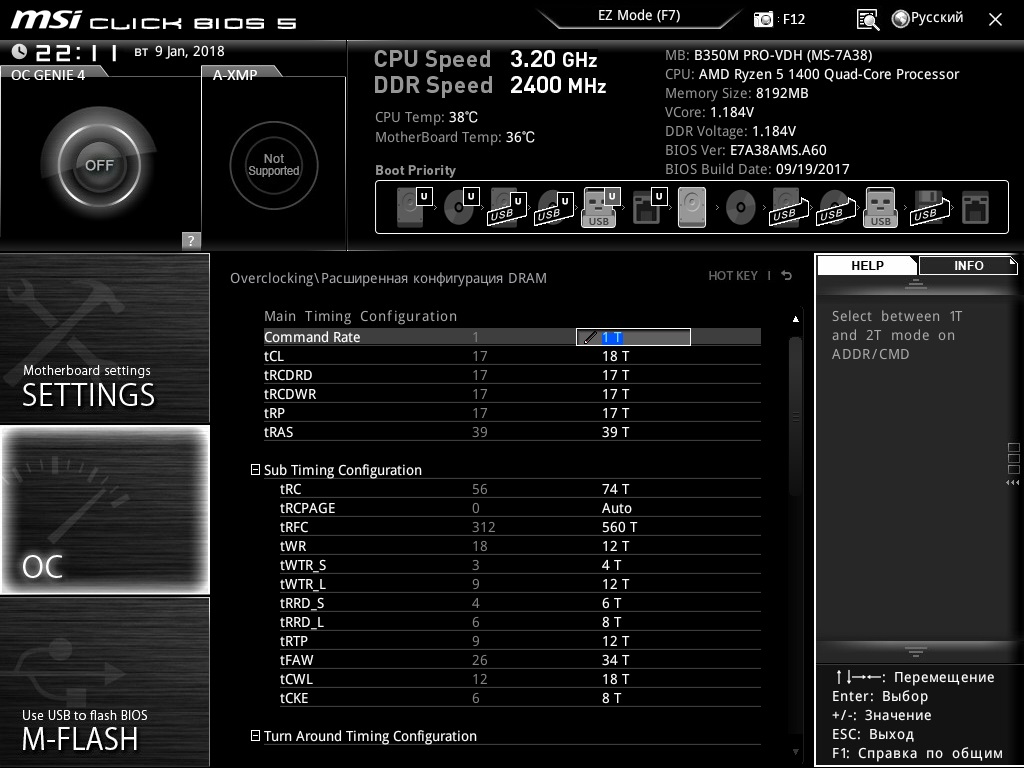Select the tRCDRD timing row
The width and height of the screenshot is (1024, 768).
tap(512, 375)
